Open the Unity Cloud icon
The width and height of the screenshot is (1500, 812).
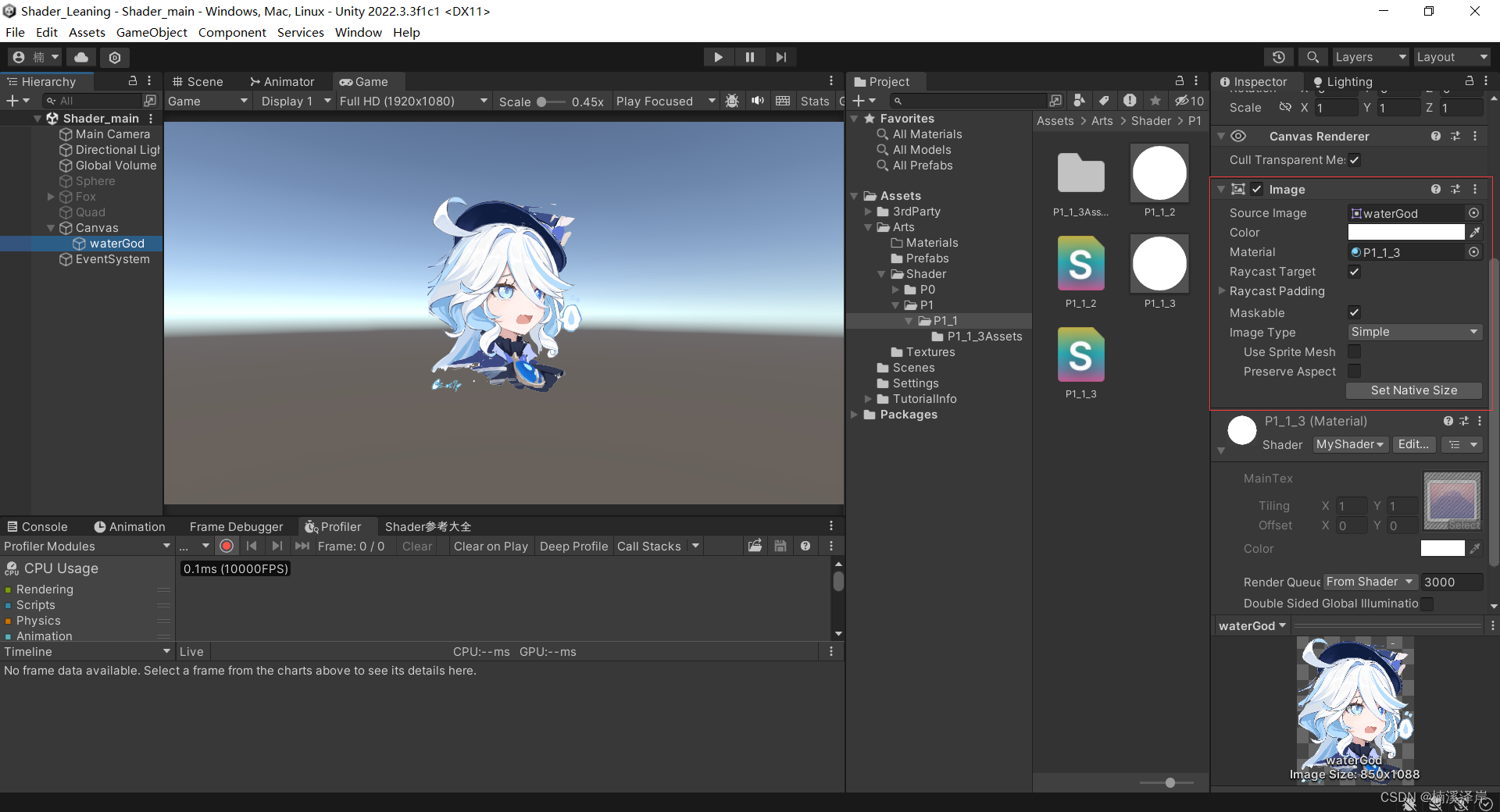(81, 57)
